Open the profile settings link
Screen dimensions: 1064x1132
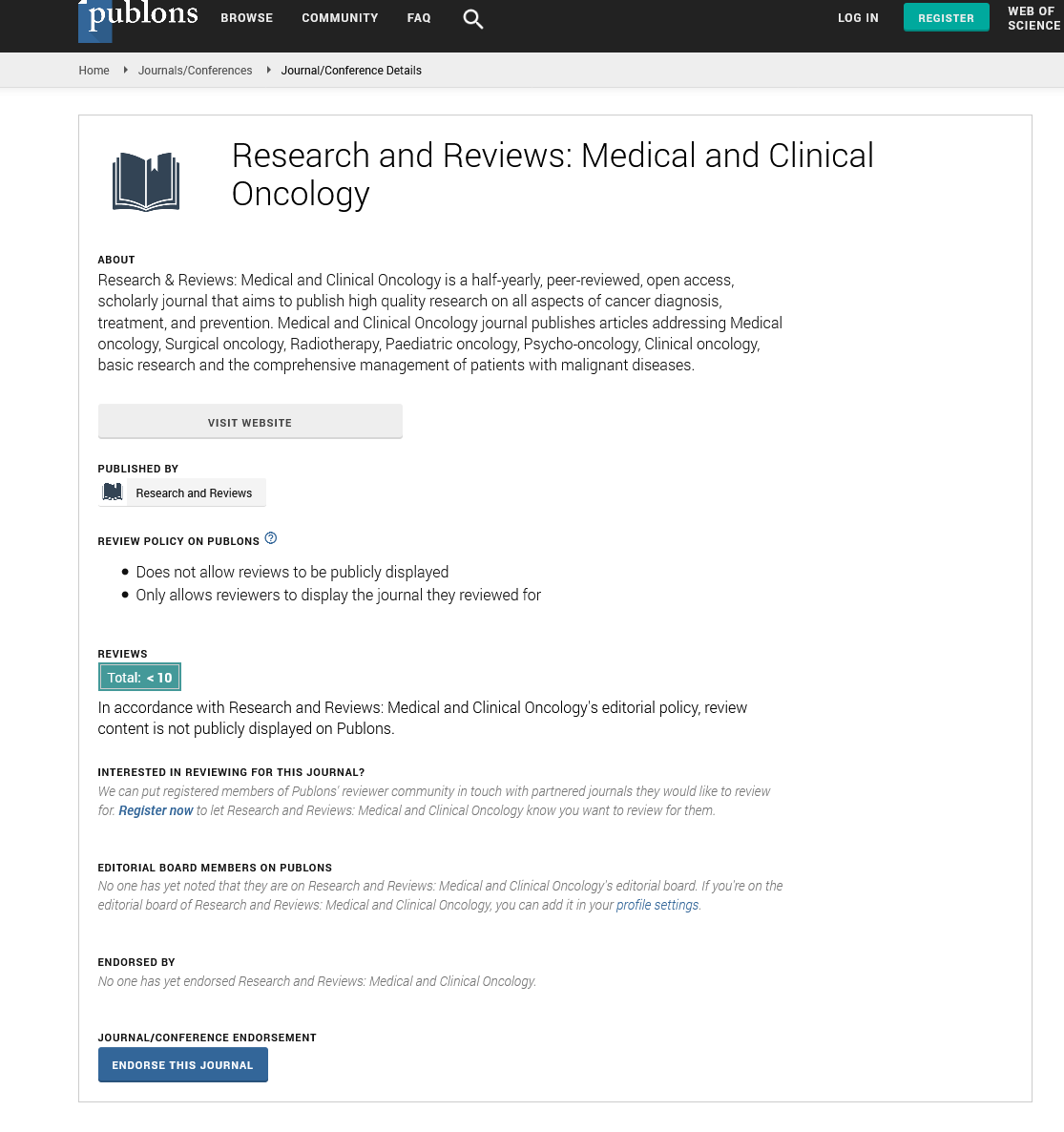click(x=657, y=905)
